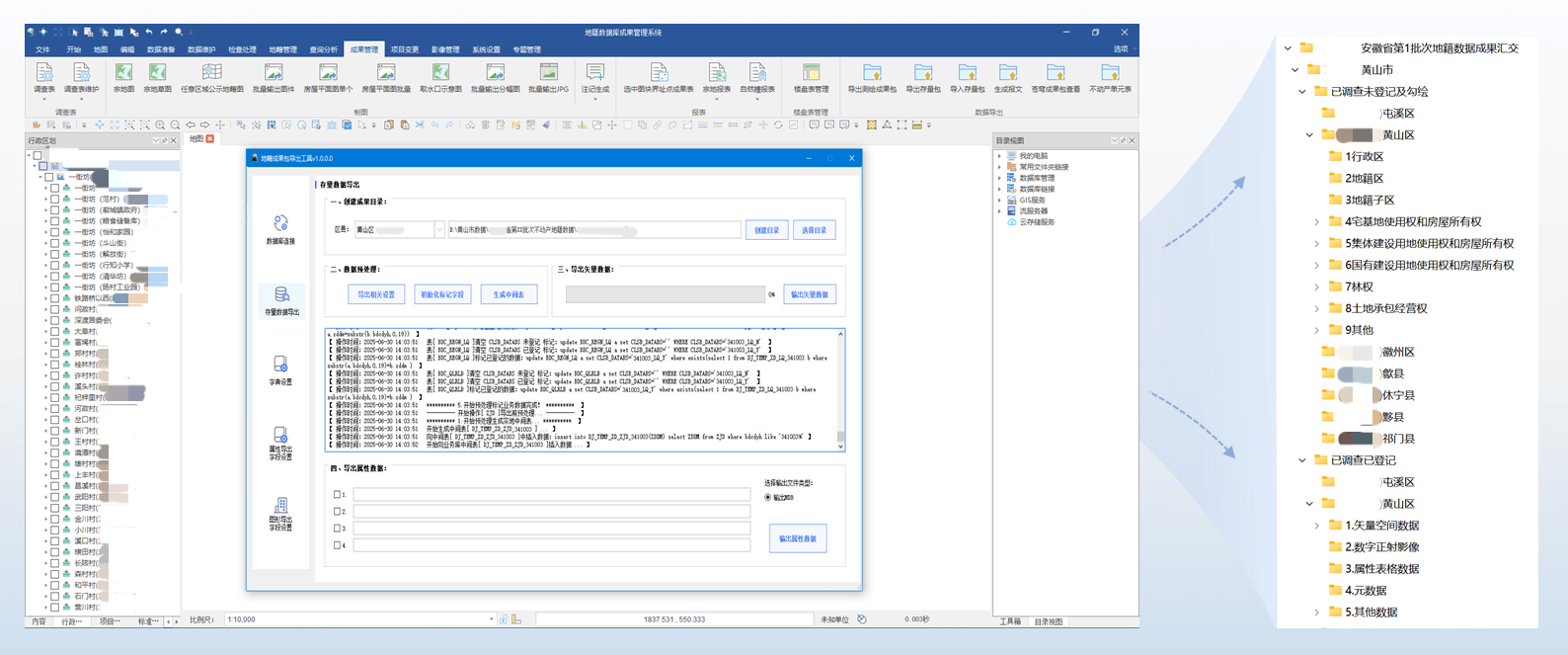This screenshot has height=655, width=1568.
Task: Tick export attribute checkbox number 4
Action: click(x=338, y=545)
